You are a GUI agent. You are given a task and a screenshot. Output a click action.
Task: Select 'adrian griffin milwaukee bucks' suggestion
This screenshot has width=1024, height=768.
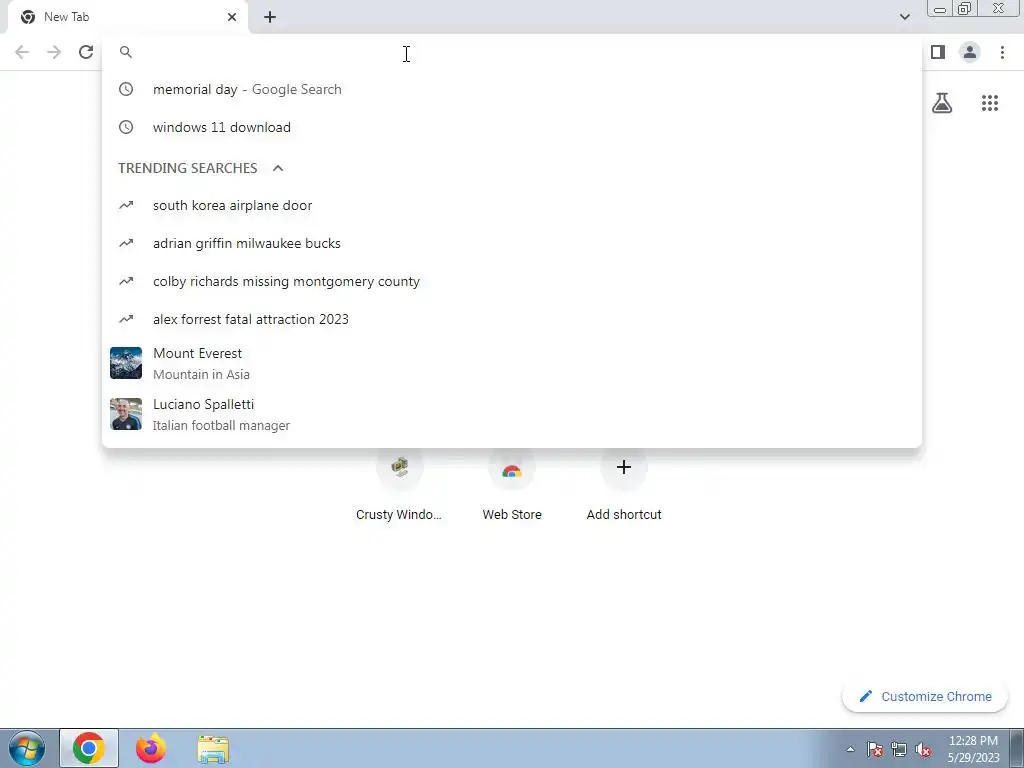pos(512,244)
